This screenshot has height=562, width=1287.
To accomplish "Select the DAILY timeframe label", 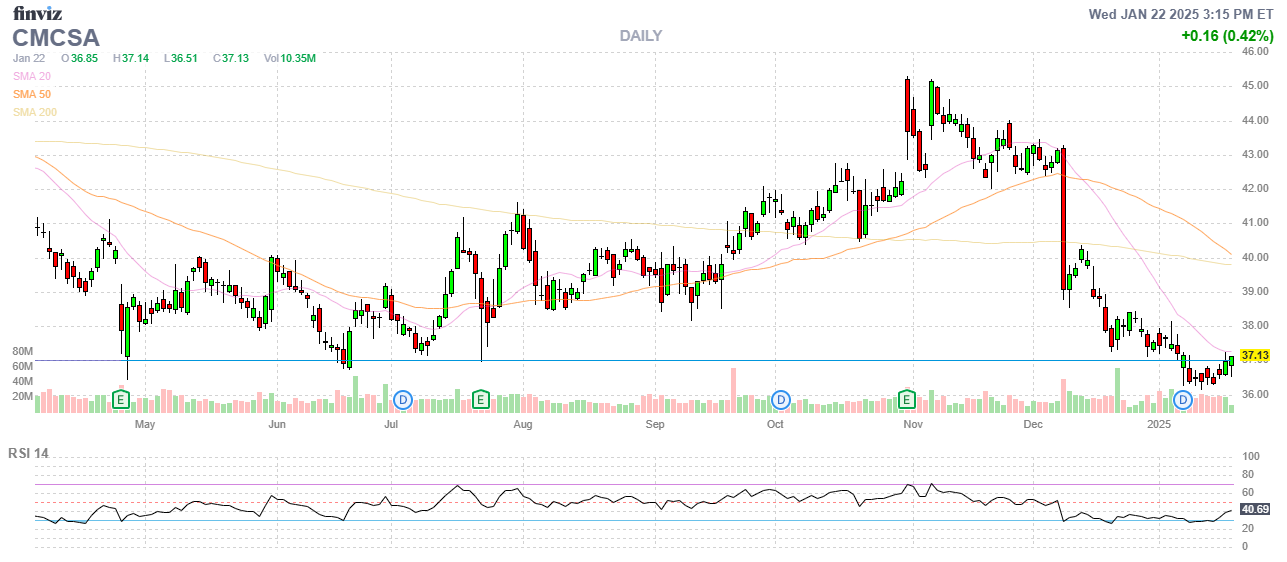I will (x=640, y=36).
